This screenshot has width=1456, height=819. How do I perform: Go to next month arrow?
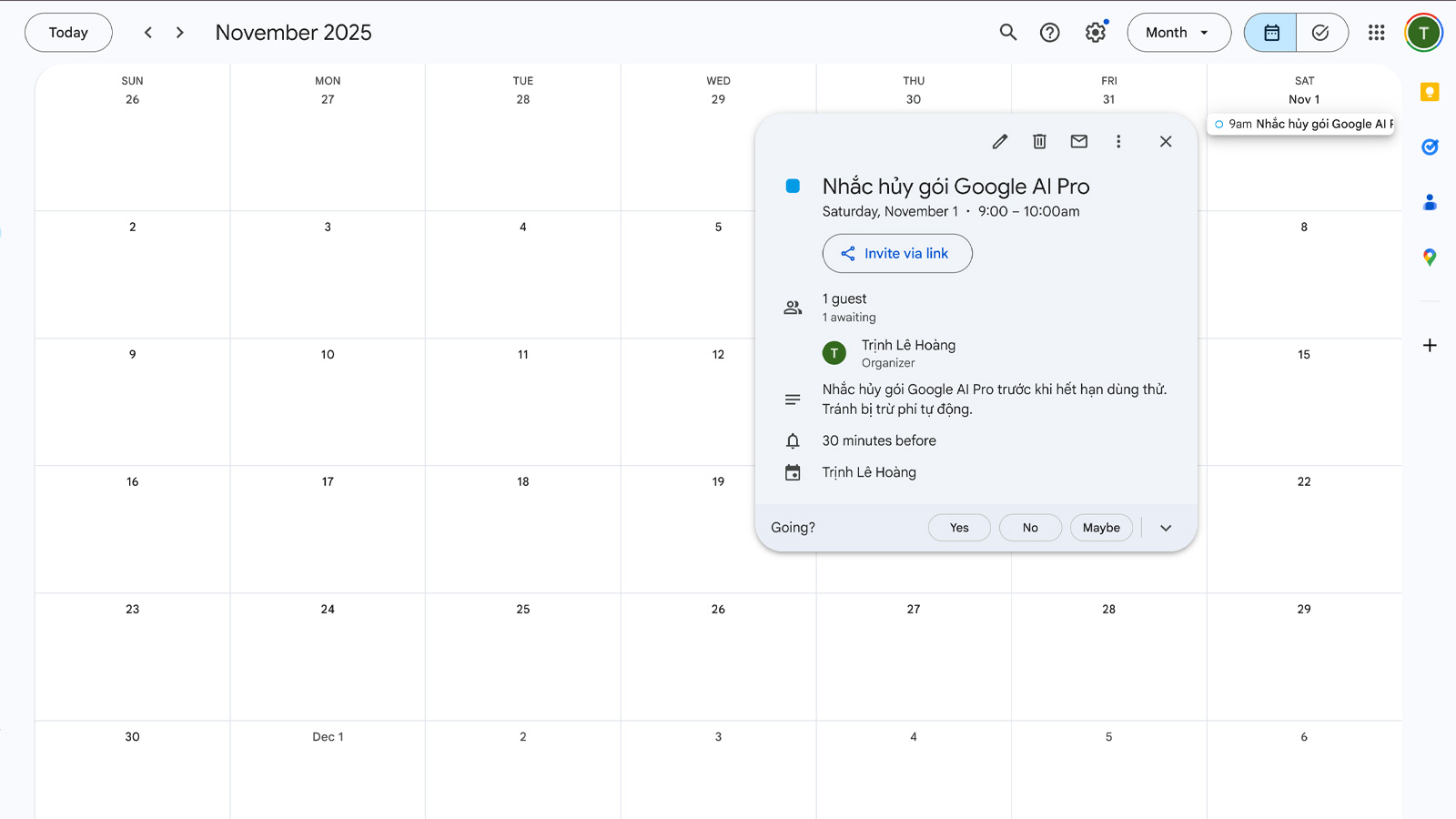(180, 33)
